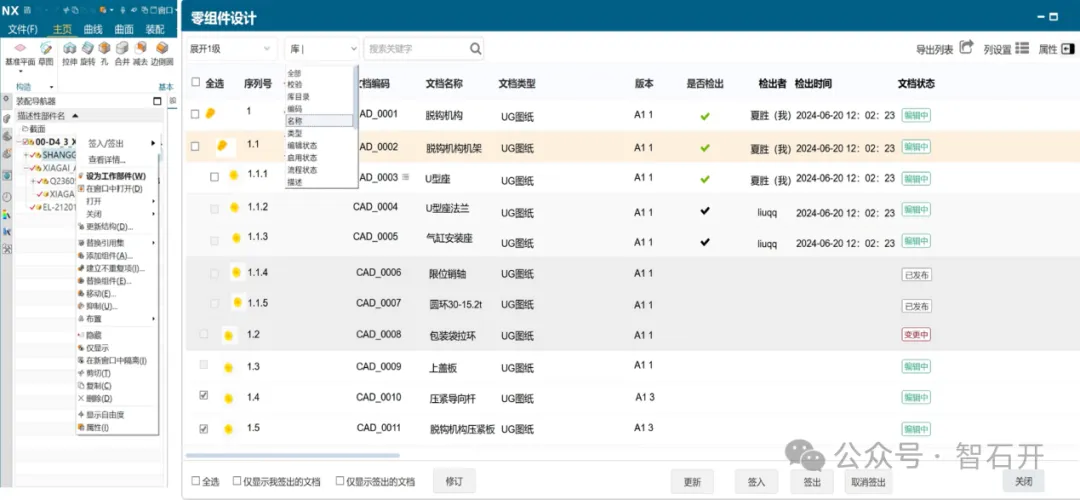The height and width of the screenshot is (500, 1080).
Task: Open the 草图 (Sketch) tool
Action: [x=46, y=48]
